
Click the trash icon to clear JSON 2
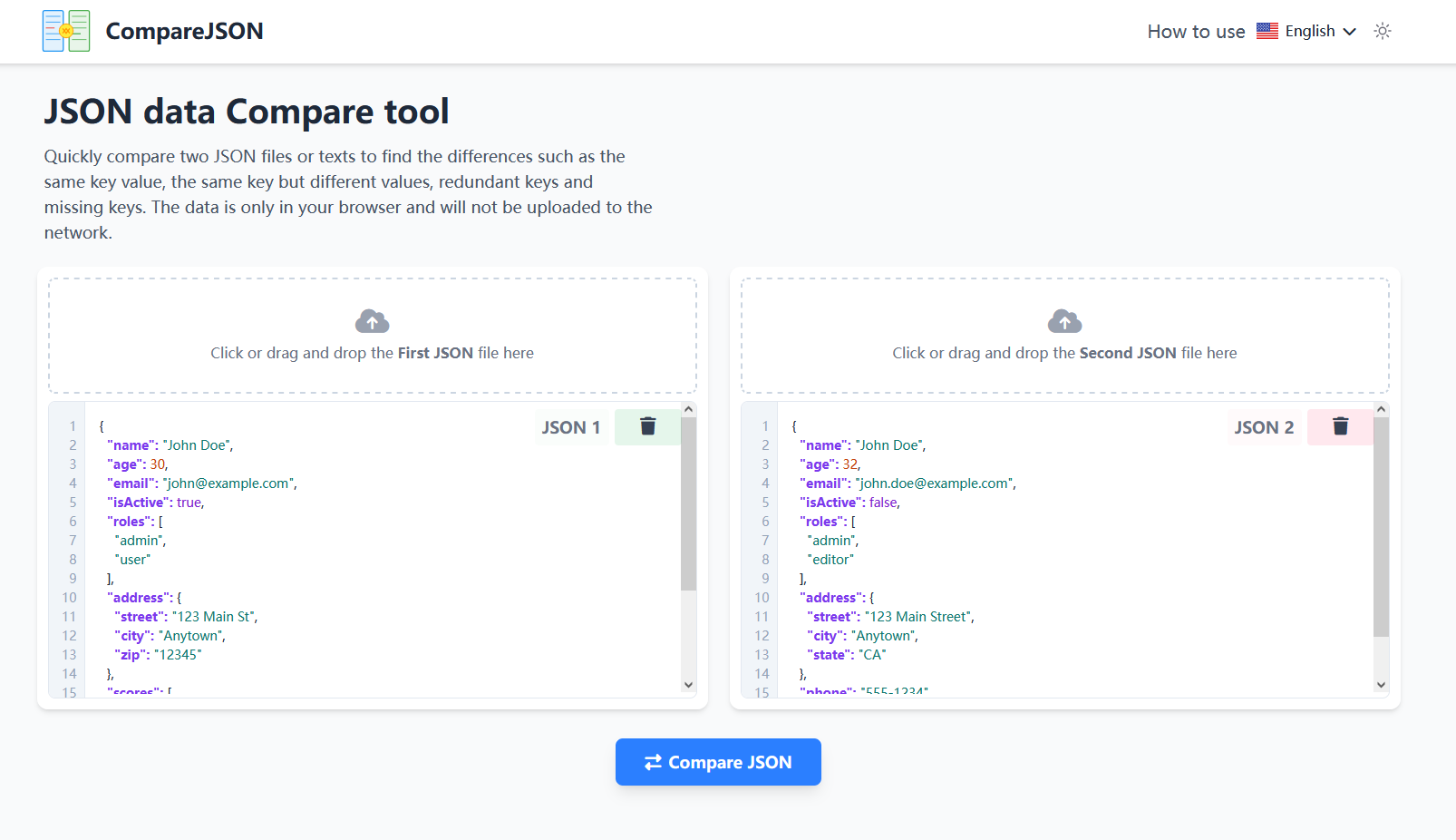tap(1340, 426)
